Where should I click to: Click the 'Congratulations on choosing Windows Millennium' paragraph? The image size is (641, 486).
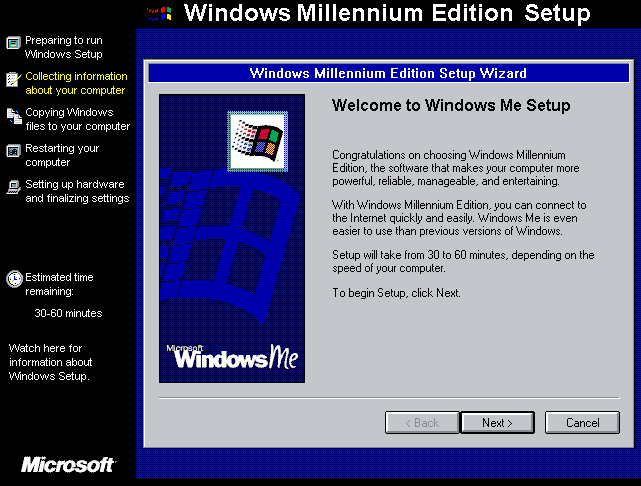click(x=455, y=168)
